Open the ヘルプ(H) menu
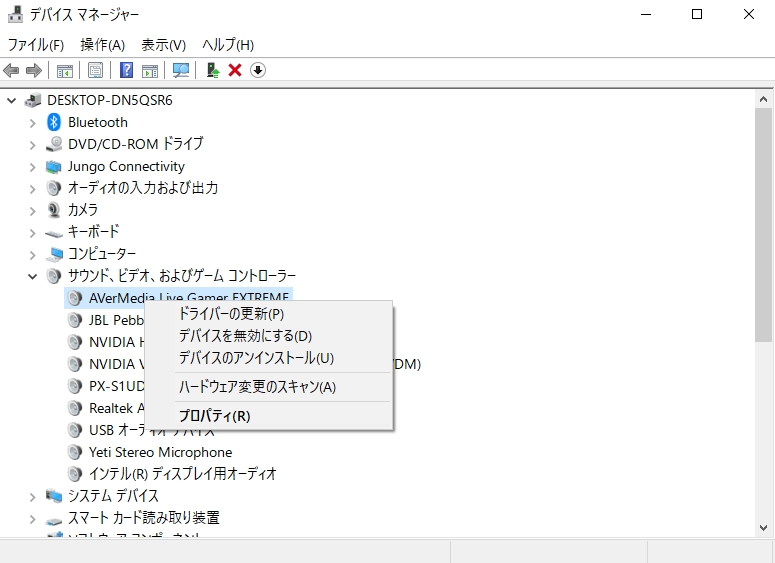The width and height of the screenshot is (775, 563). point(228,45)
